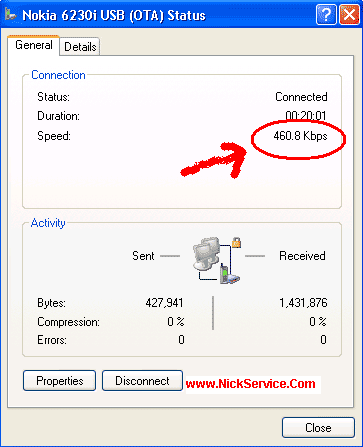Click the Close button

[x=318, y=428]
